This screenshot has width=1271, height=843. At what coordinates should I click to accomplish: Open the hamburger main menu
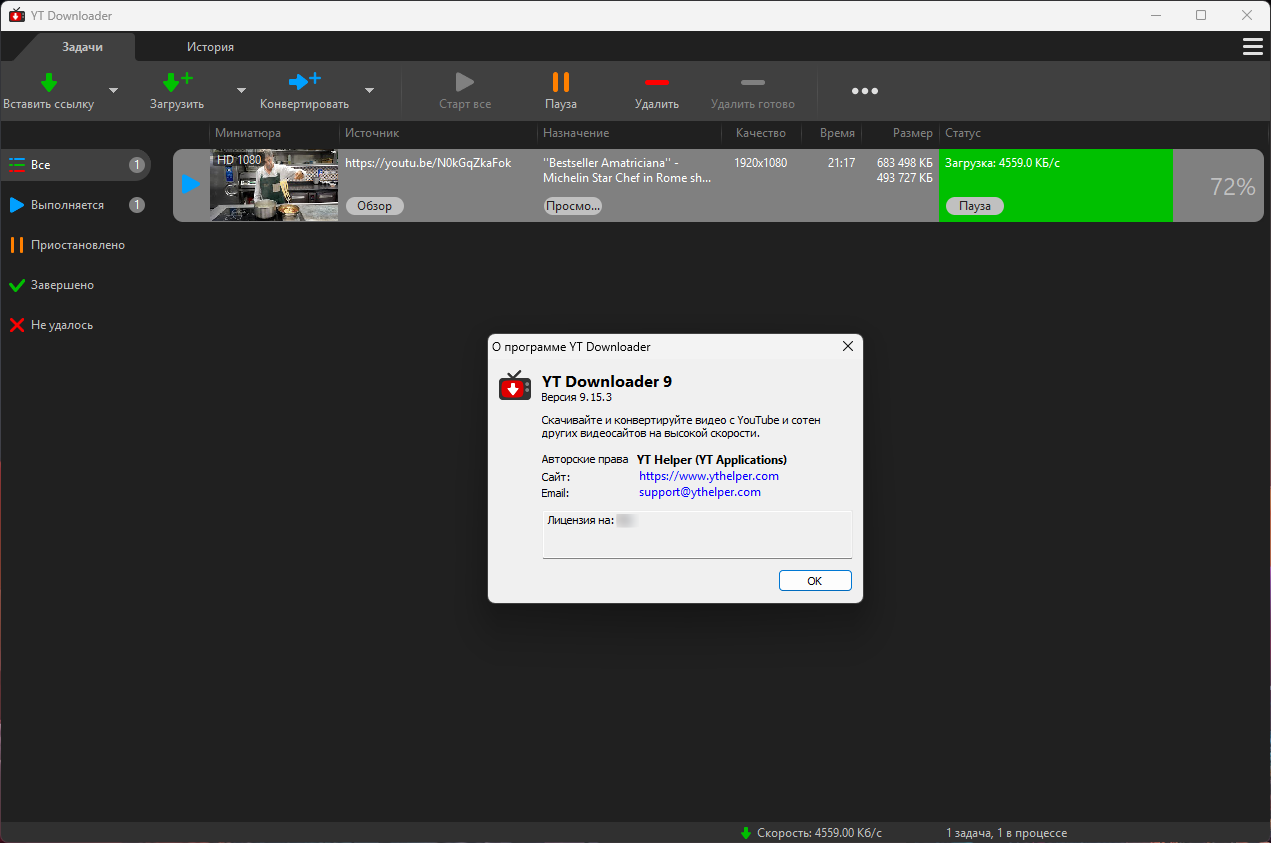[x=1252, y=47]
